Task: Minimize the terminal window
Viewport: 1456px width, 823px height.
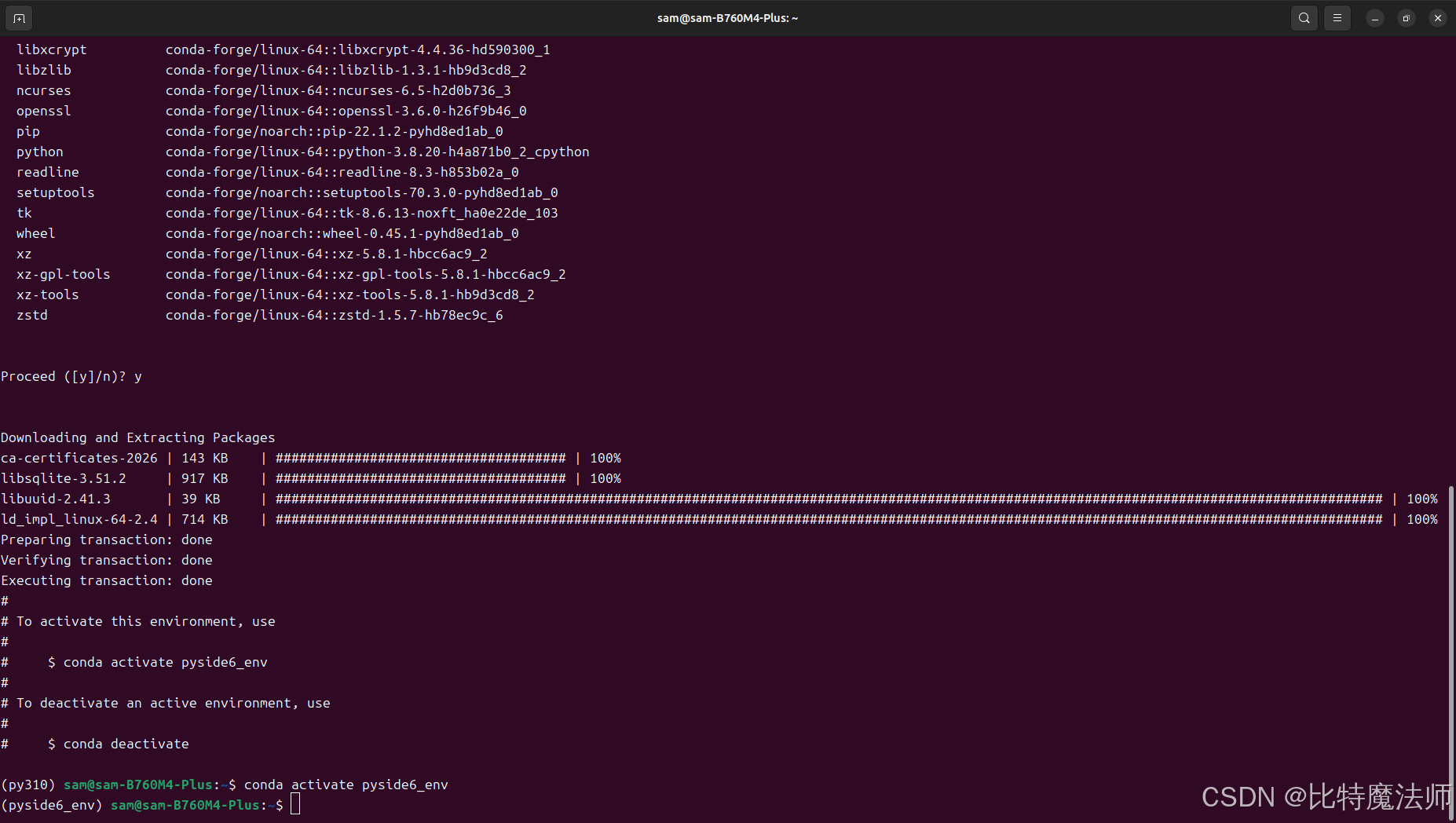Action: (1374, 17)
